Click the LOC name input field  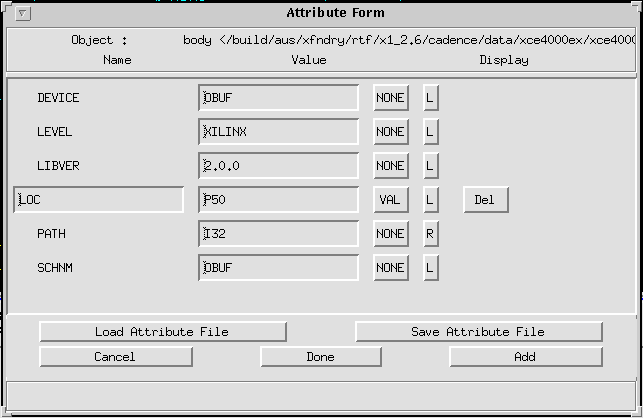99,200
